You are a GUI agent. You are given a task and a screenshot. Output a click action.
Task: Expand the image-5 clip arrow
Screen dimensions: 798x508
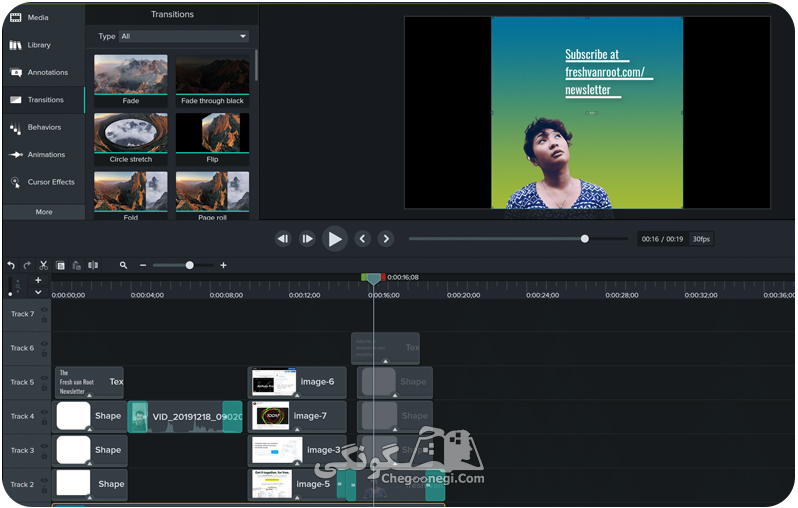[x=297, y=497]
